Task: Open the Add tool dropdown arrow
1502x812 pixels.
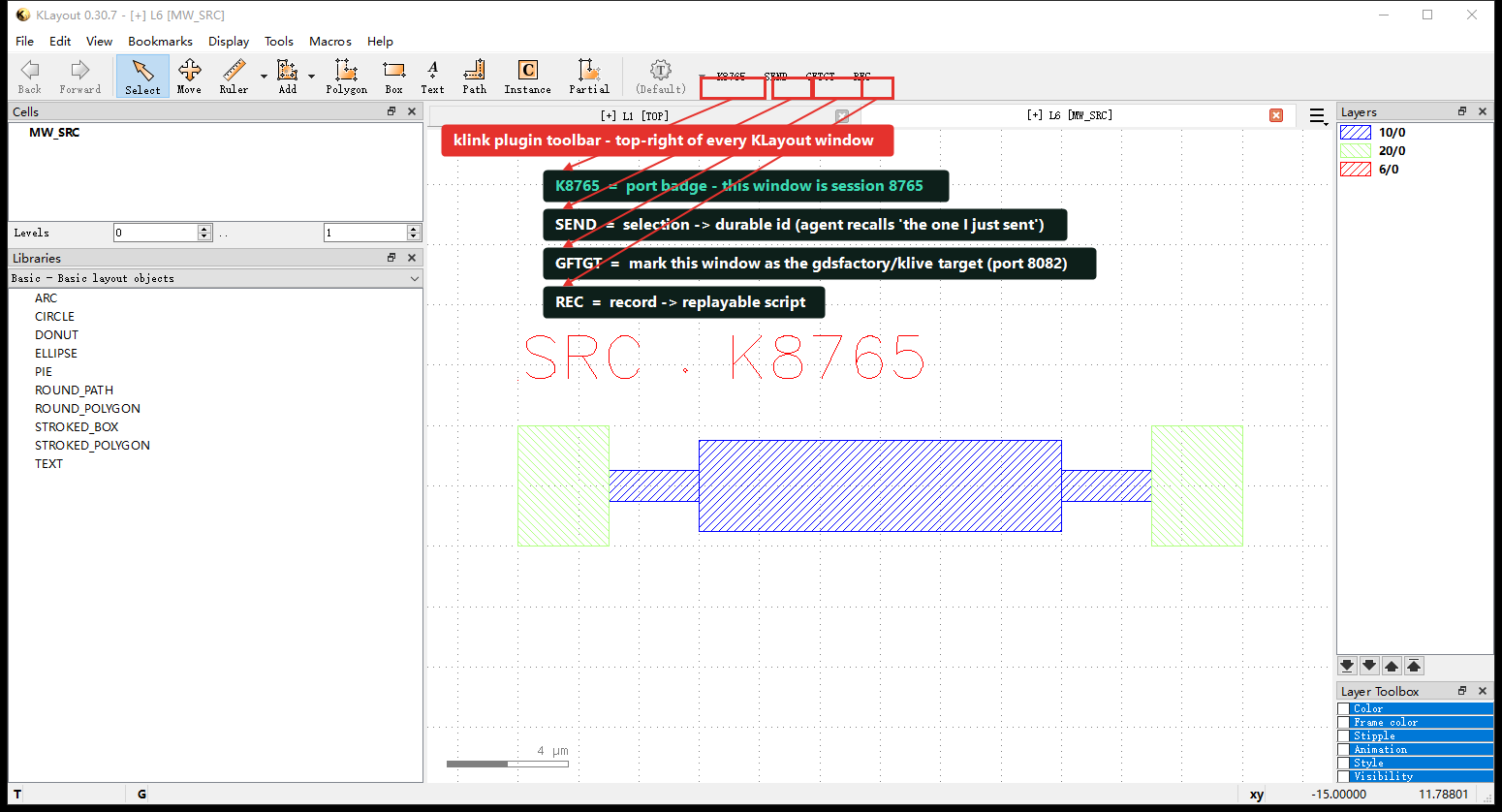Action: (x=311, y=77)
